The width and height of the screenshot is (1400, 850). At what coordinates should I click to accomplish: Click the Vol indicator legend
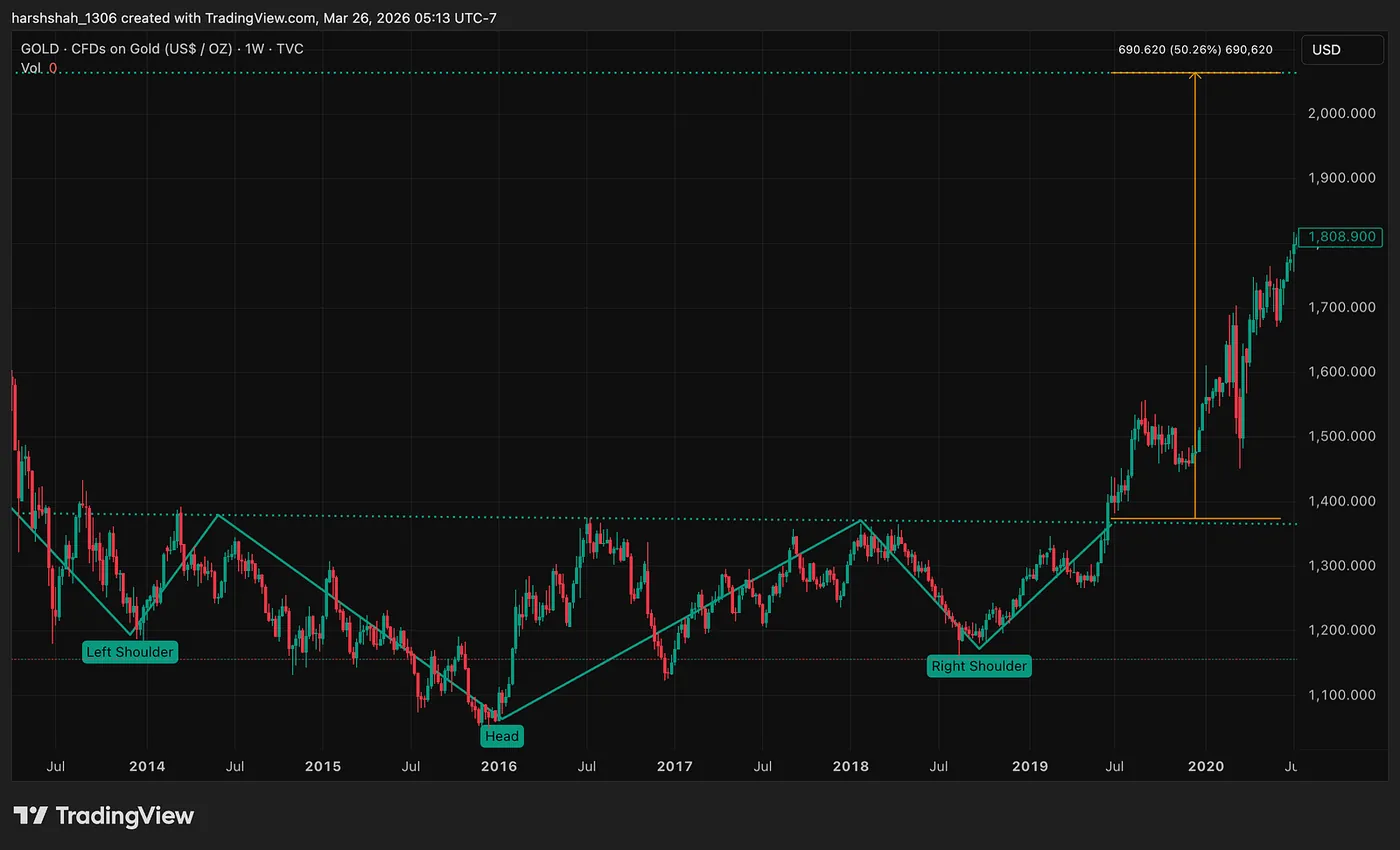[x=39, y=68]
